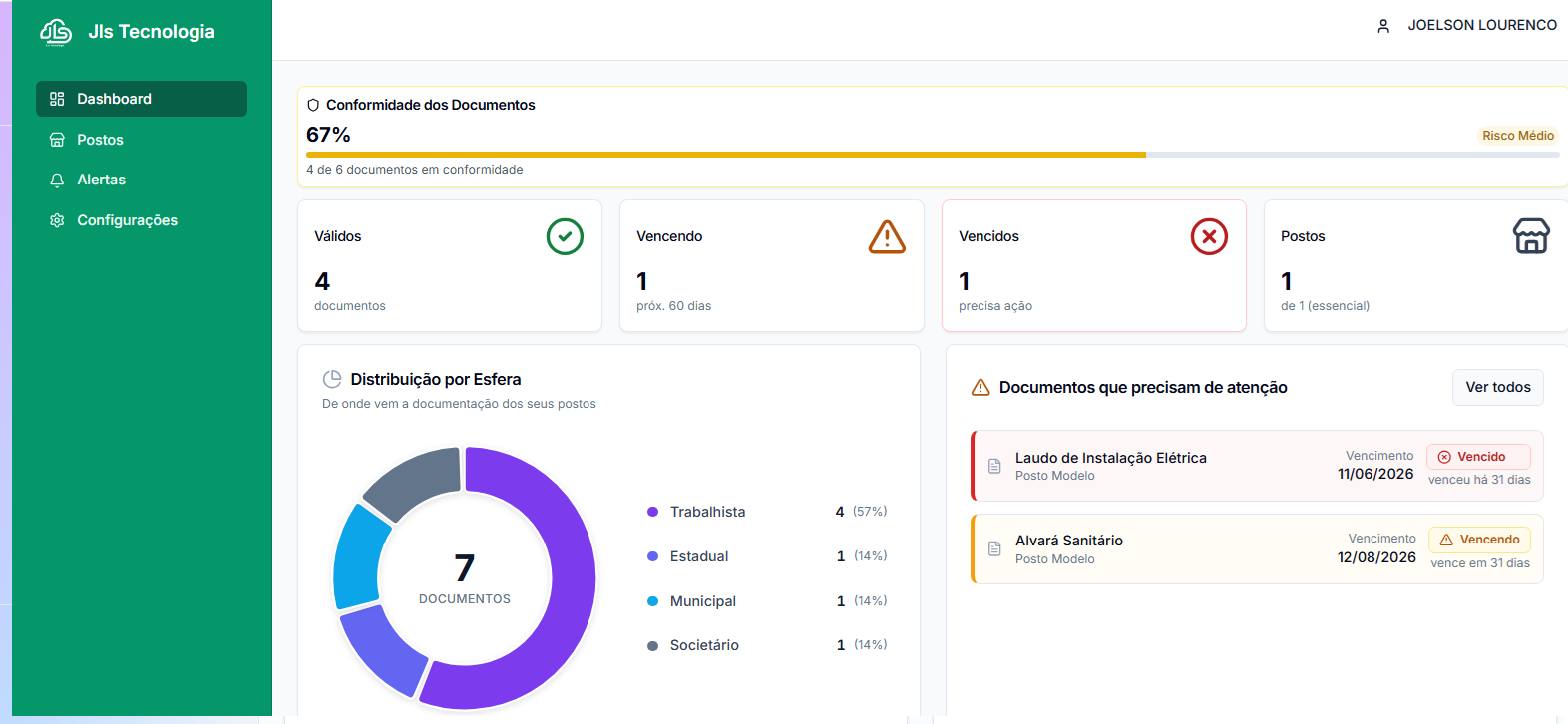Click the Postos store icon in sidebar
Screen dimensions: 1568x724
[57, 140]
